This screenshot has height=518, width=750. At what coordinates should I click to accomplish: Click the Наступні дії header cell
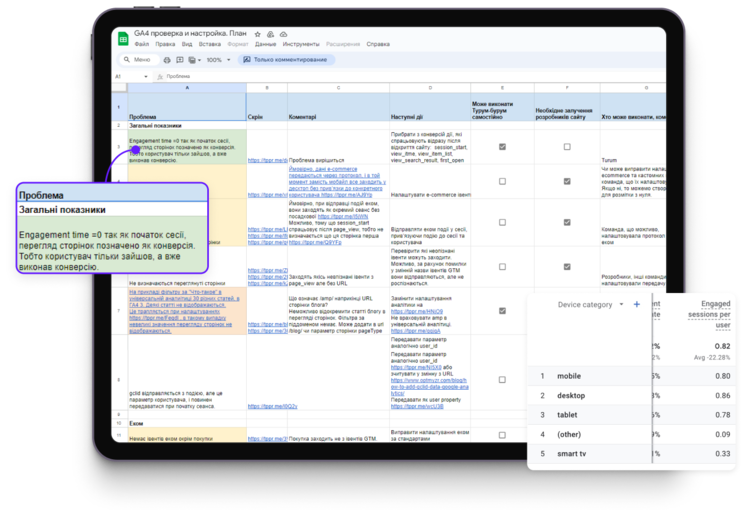430,106
